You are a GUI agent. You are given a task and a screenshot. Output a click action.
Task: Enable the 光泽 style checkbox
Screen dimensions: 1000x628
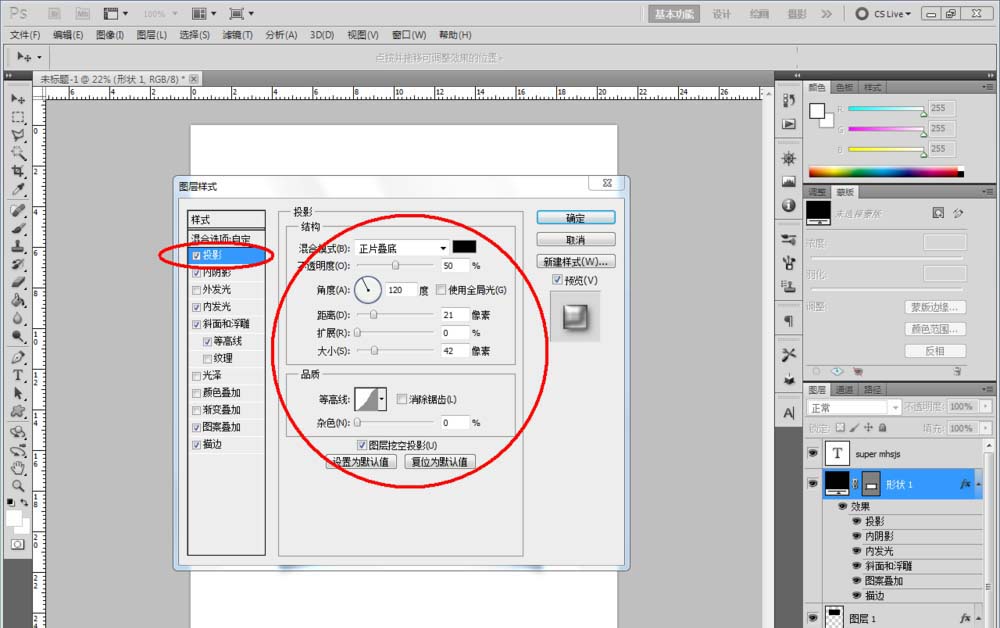[196, 376]
